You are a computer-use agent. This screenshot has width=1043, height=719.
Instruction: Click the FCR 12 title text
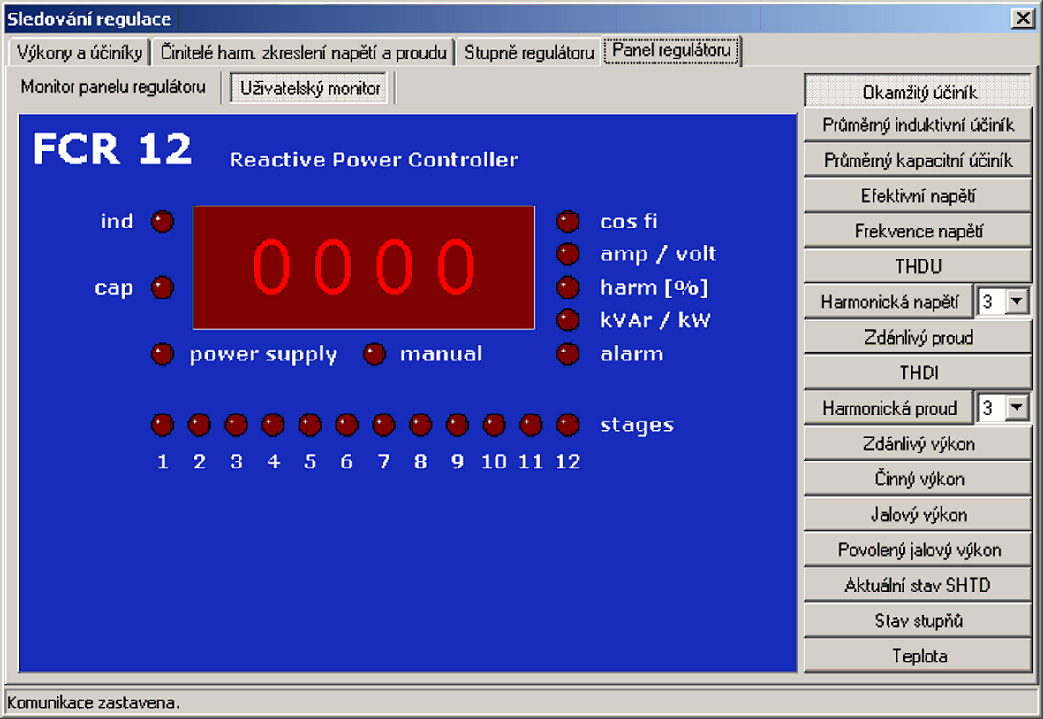(112, 148)
